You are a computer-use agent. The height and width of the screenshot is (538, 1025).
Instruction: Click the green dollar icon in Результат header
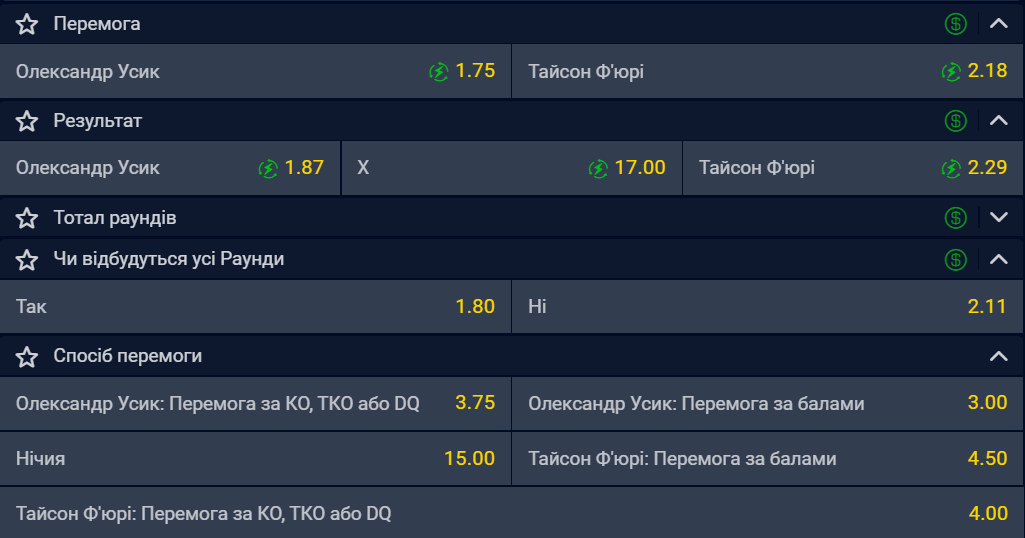(x=956, y=121)
